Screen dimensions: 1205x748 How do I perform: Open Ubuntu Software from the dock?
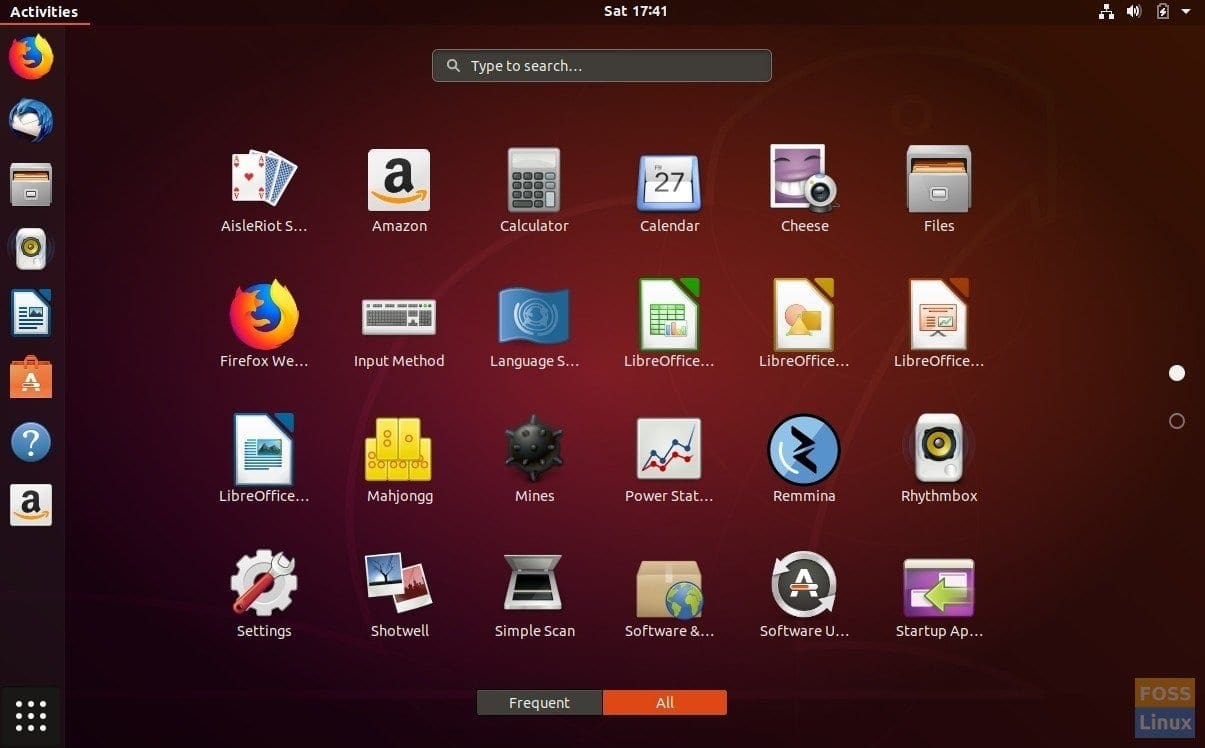click(31, 377)
